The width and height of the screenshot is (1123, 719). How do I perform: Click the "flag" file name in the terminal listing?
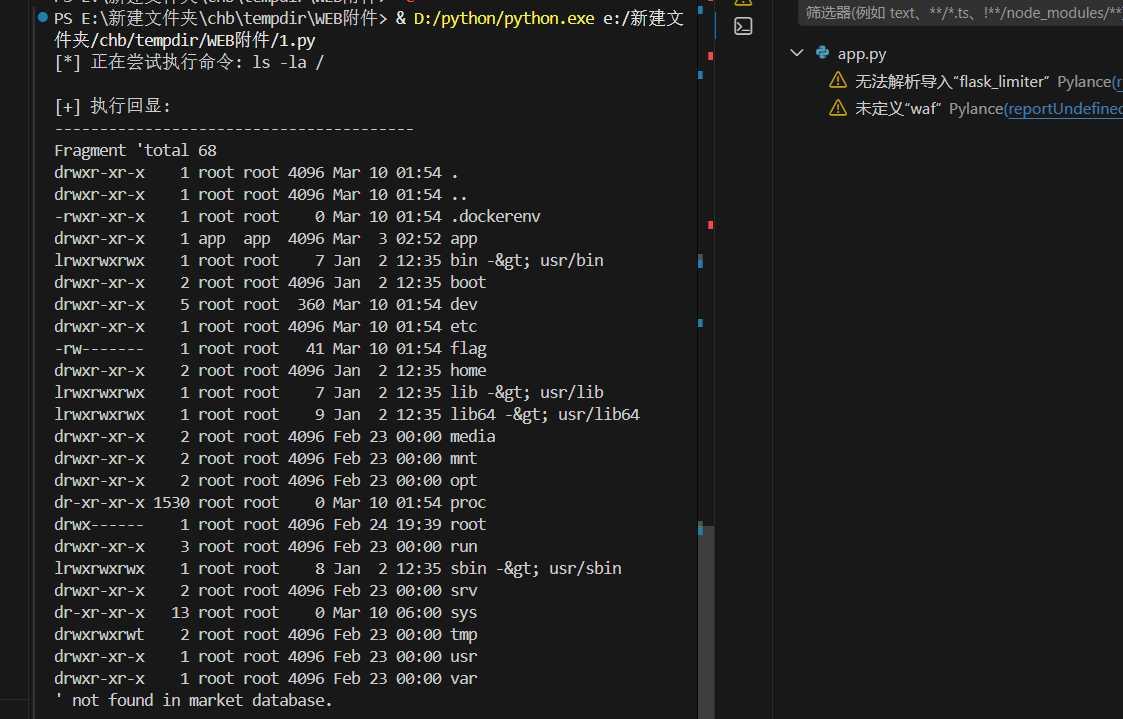(468, 348)
